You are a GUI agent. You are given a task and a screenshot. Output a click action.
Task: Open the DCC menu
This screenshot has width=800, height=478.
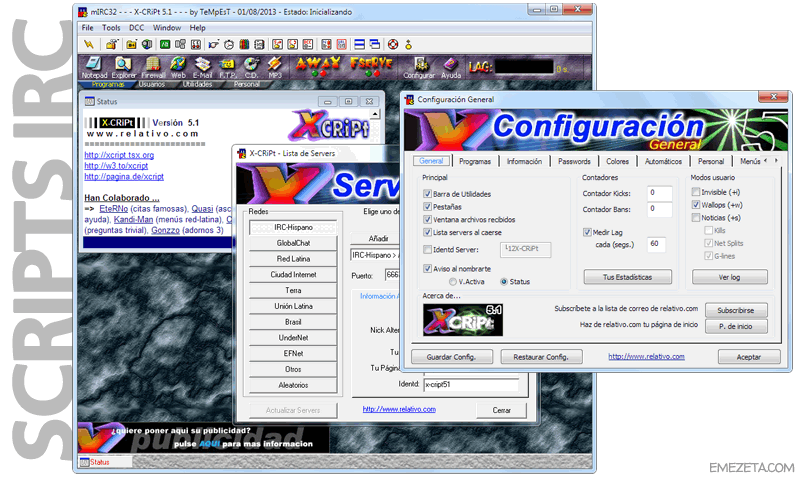[136, 28]
